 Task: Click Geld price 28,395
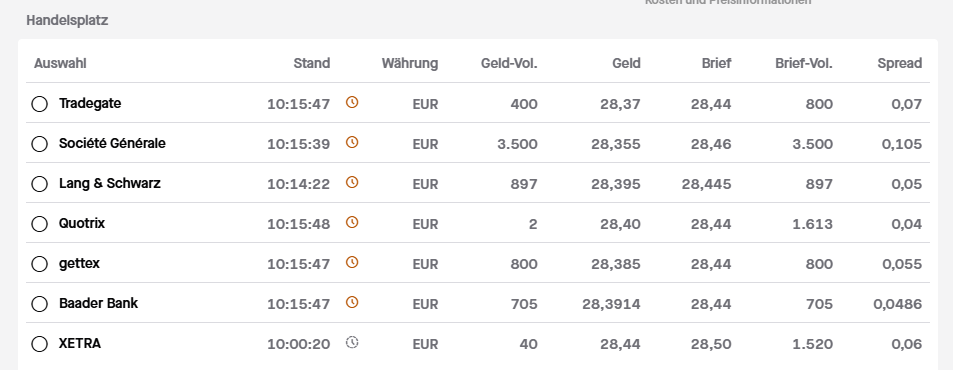pos(616,184)
